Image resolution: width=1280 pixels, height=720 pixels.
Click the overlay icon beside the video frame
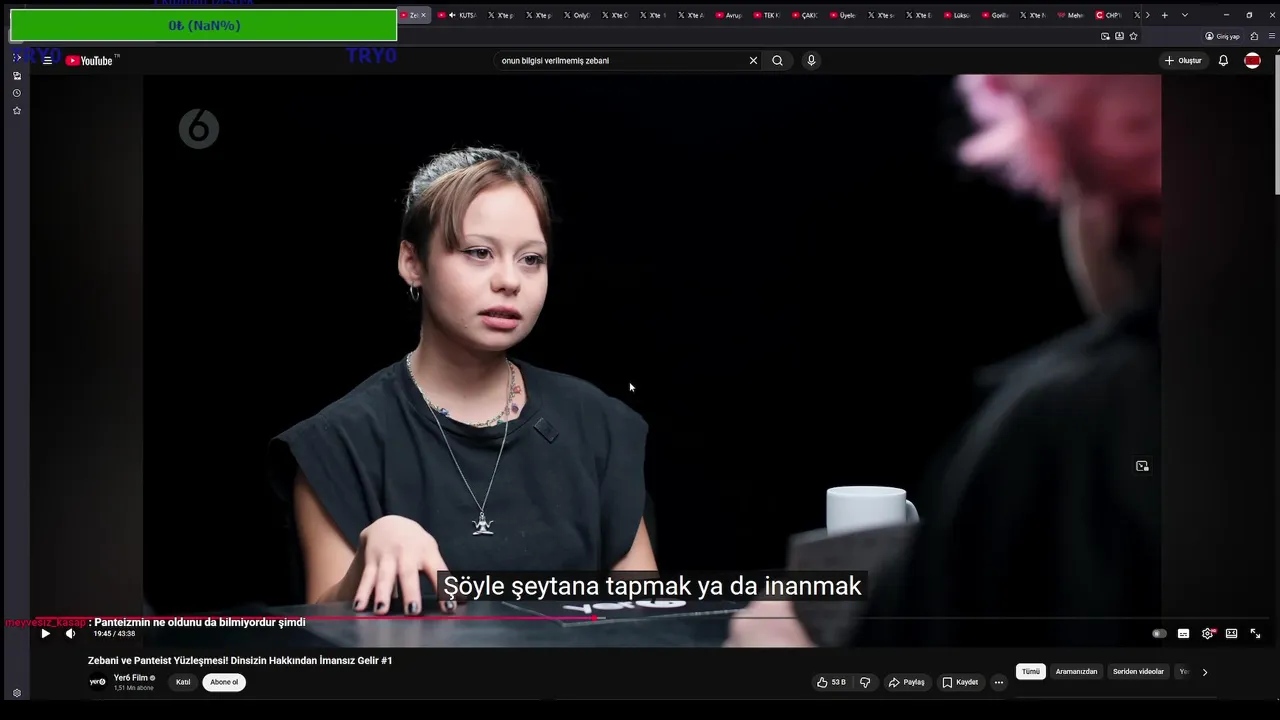tap(1142, 466)
